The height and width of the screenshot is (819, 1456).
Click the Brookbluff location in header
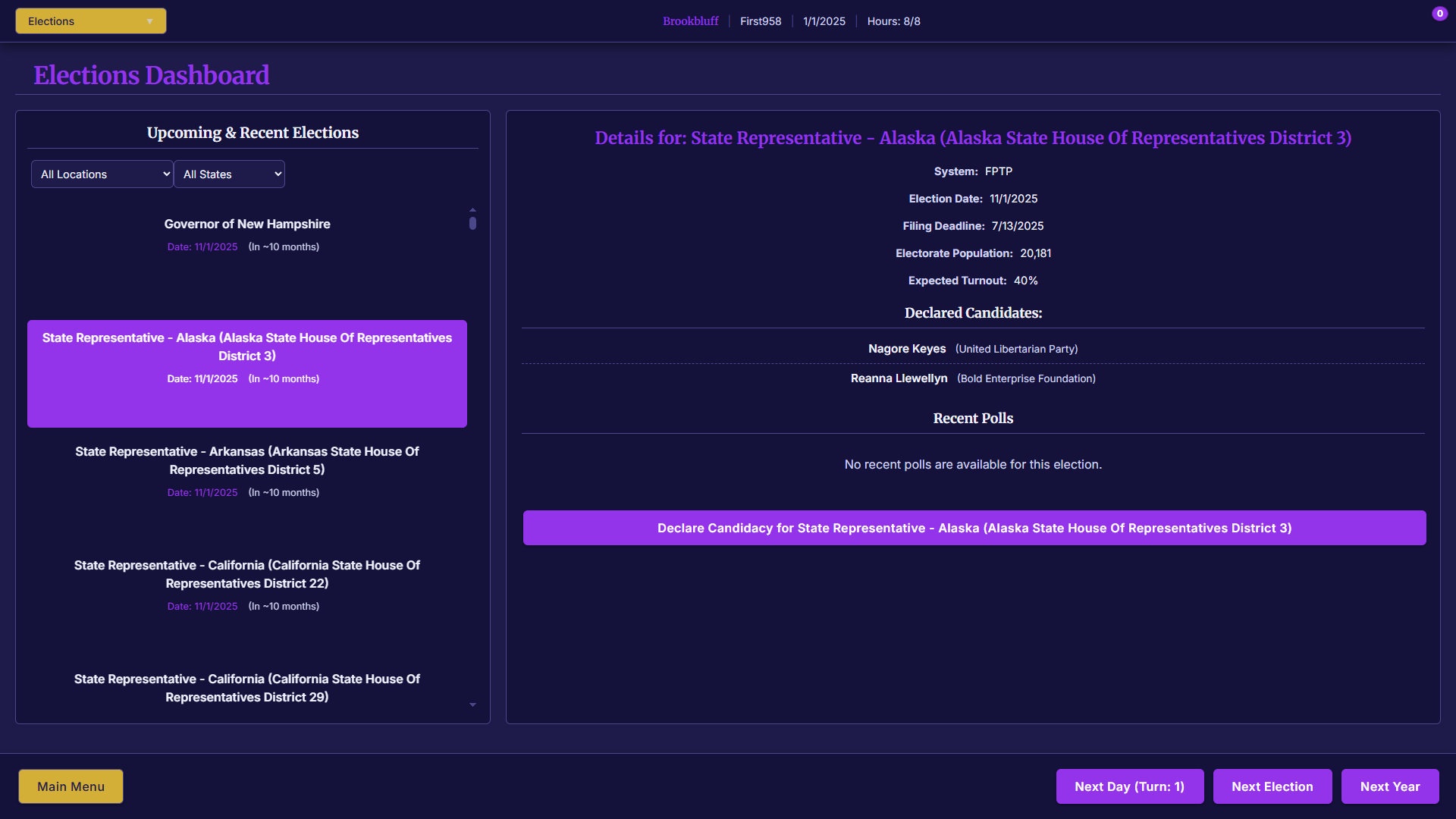[690, 21]
